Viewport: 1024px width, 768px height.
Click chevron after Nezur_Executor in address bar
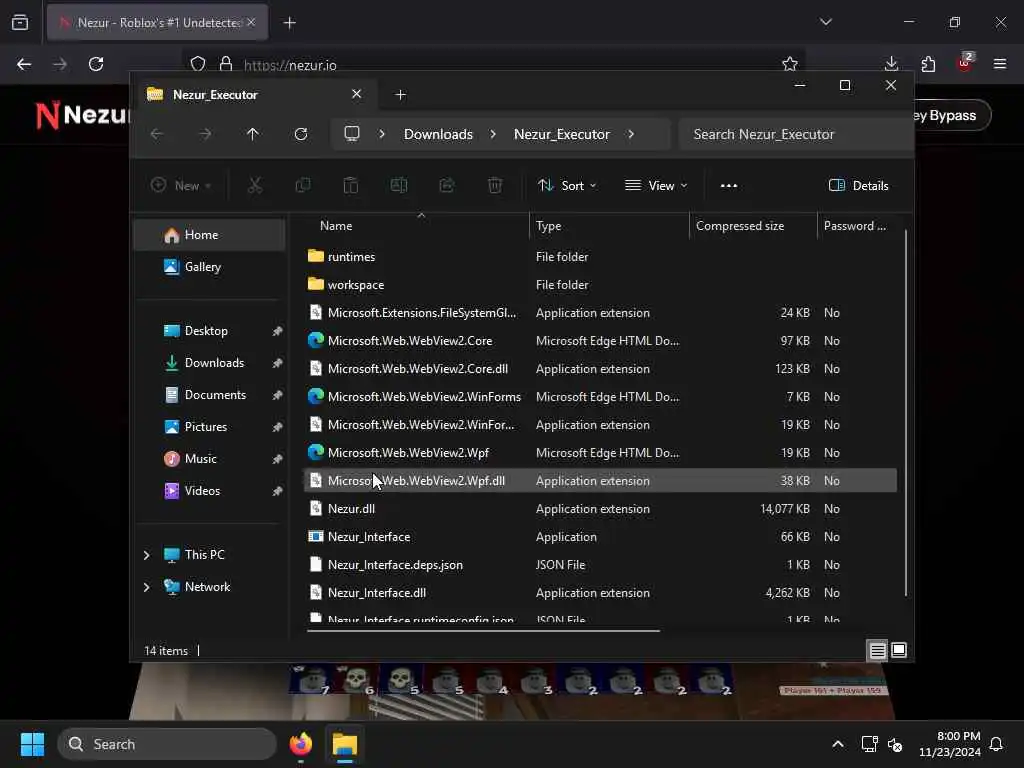631,134
